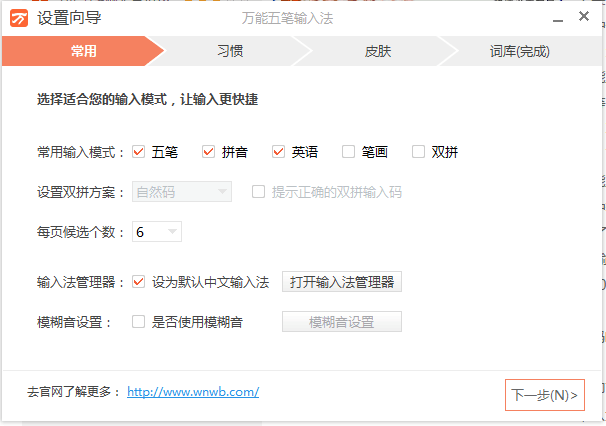This screenshot has width=606, height=426.
Task: Click the 常用输入模式 label
Action: click(80, 152)
